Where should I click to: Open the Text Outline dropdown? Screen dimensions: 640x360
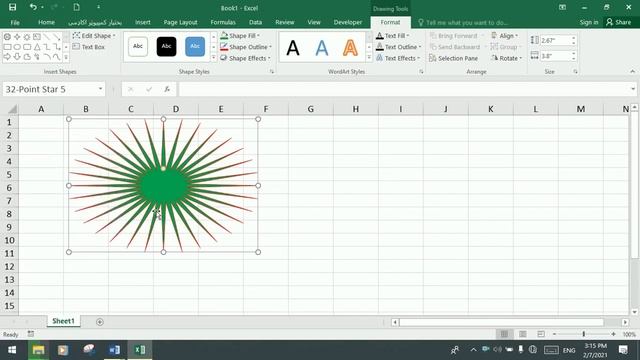398,47
